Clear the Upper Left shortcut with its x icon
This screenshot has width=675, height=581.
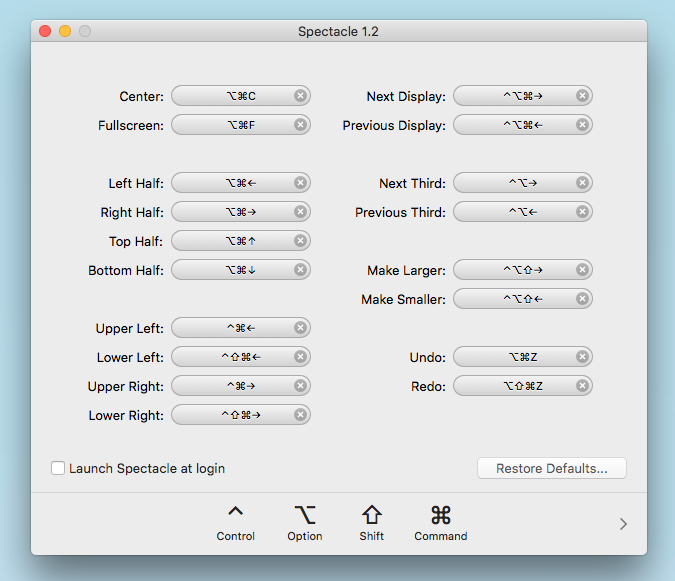click(x=300, y=328)
